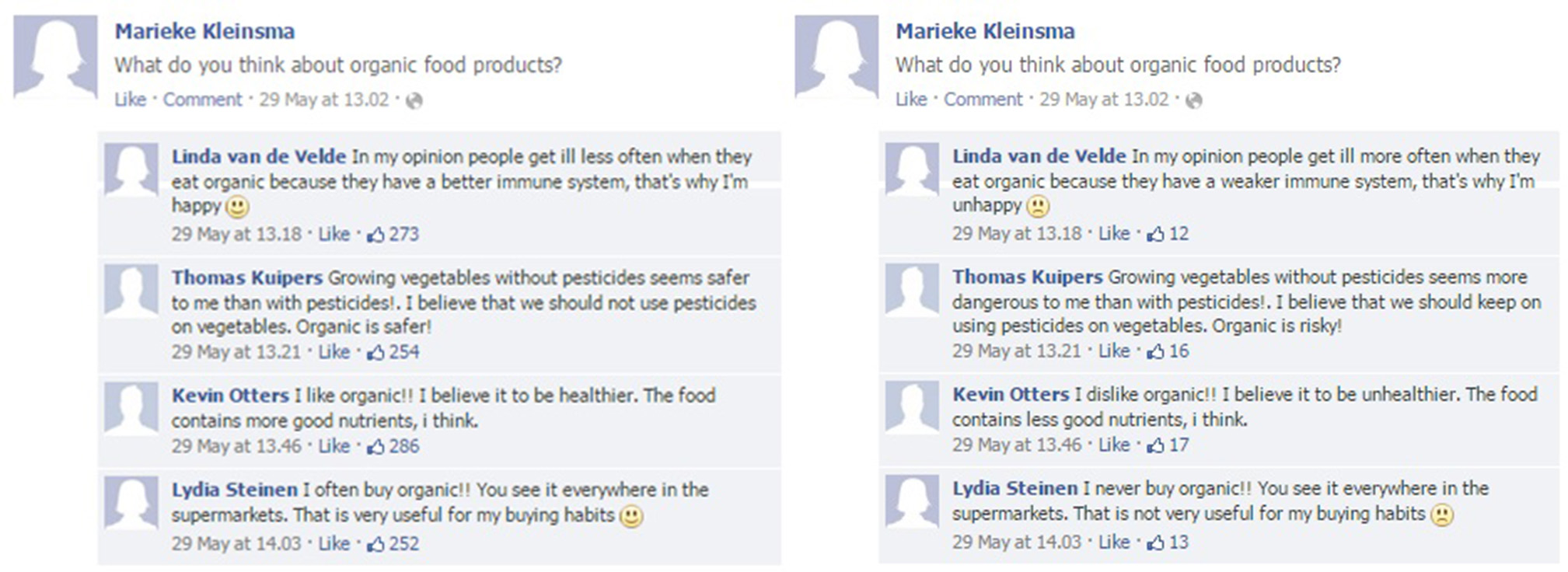
Task: Click Lydia Steinen's name on the "never buy organic" comment
Action: click(x=1014, y=488)
